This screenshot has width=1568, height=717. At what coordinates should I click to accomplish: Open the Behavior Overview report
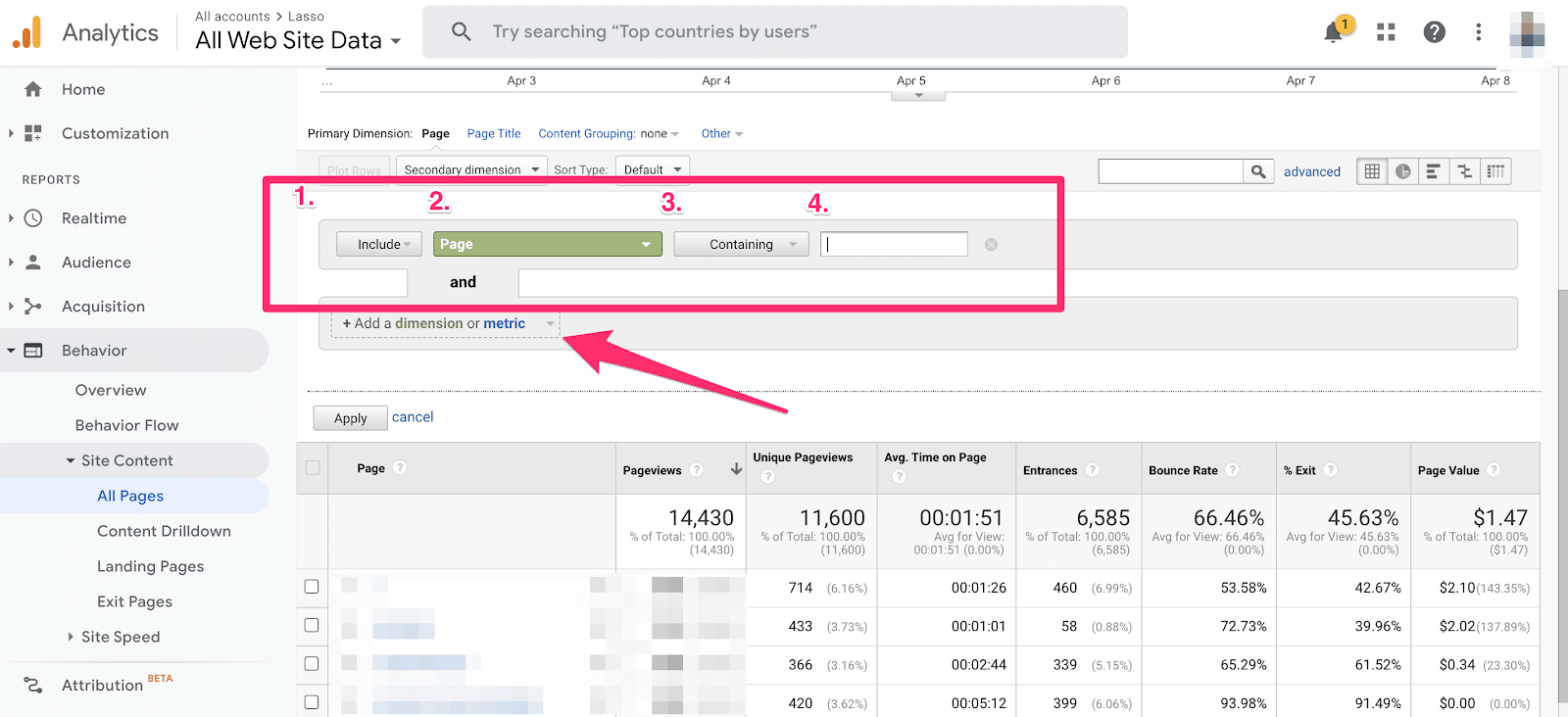pos(111,390)
